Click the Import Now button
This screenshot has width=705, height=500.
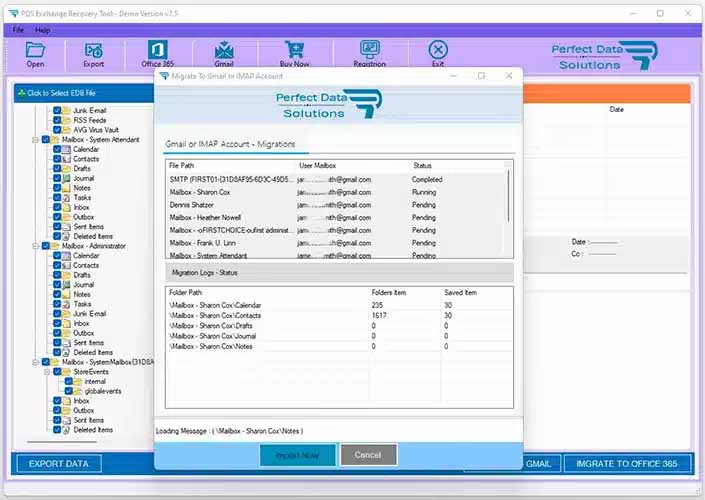tap(298, 455)
